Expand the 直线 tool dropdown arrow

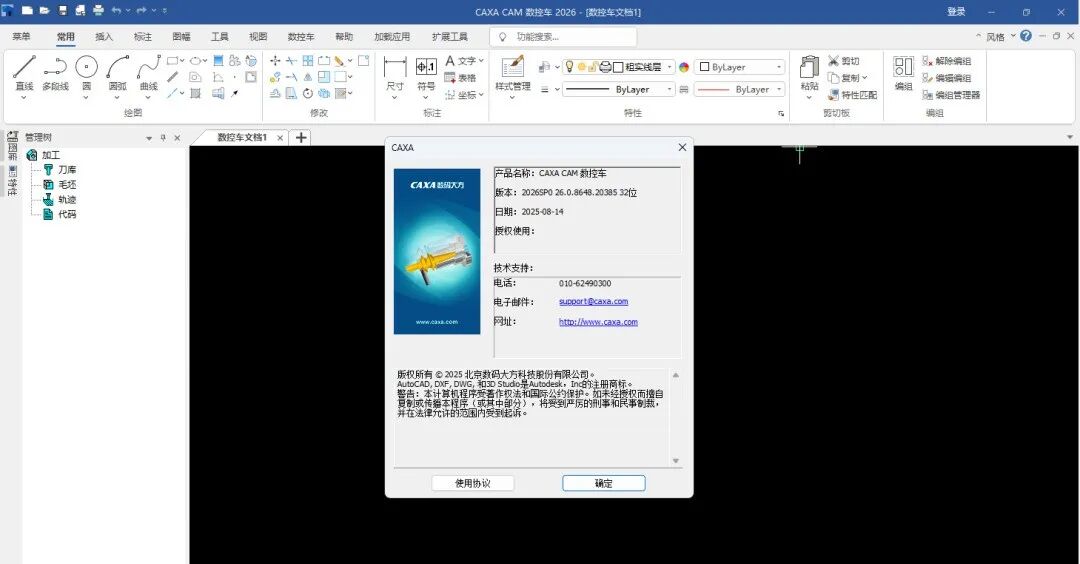[24, 97]
